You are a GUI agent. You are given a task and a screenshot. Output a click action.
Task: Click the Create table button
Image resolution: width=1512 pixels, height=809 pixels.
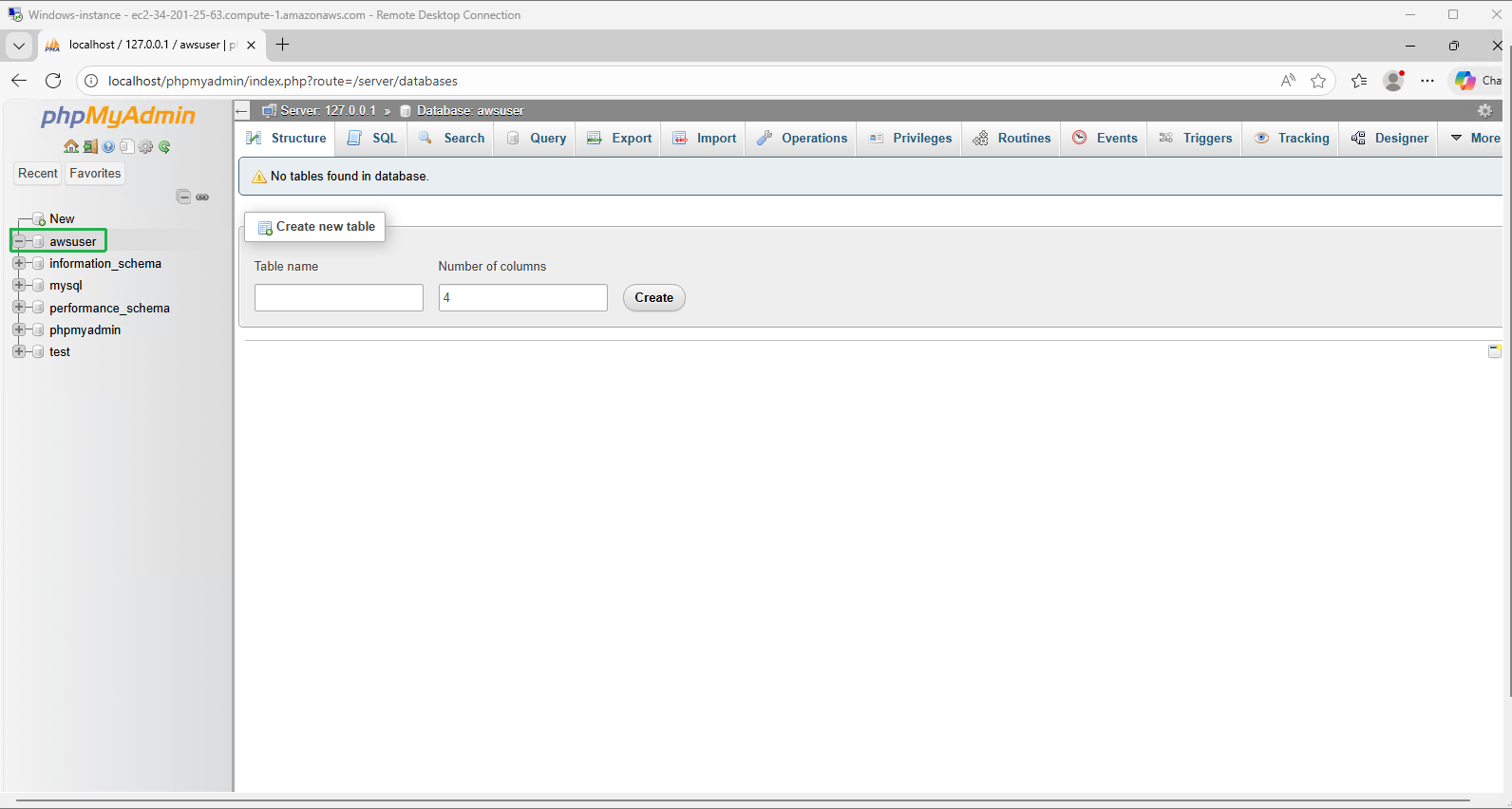point(654,297)
